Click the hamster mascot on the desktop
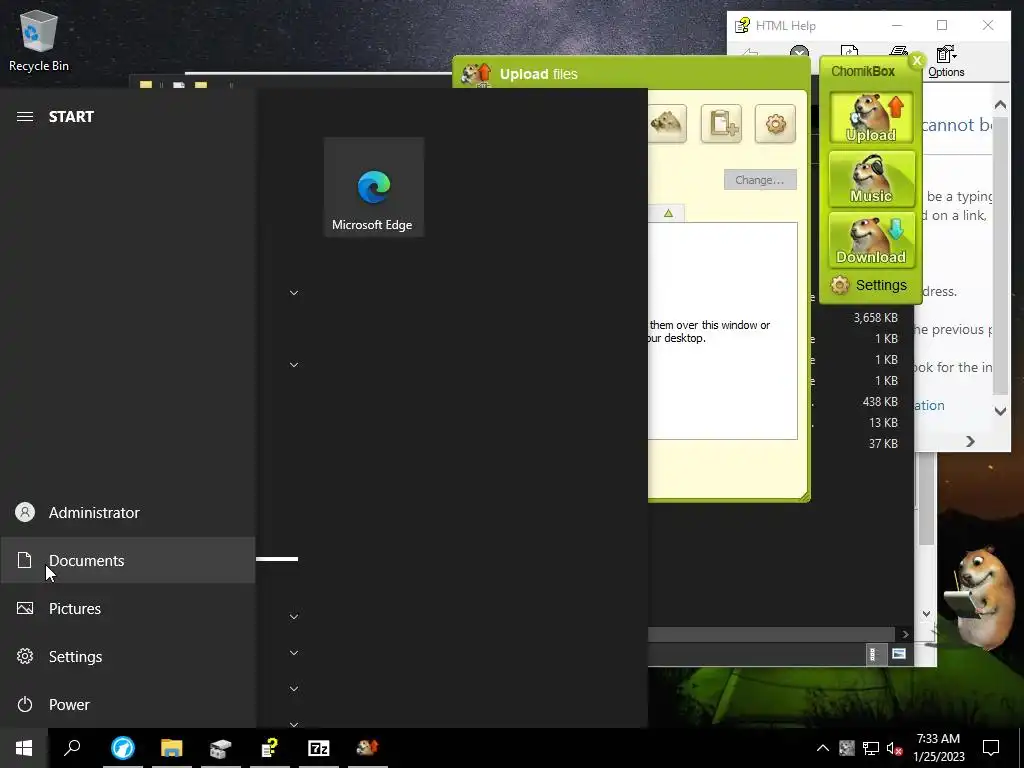Screen dimensions: 1024x768 coord(980,598)
